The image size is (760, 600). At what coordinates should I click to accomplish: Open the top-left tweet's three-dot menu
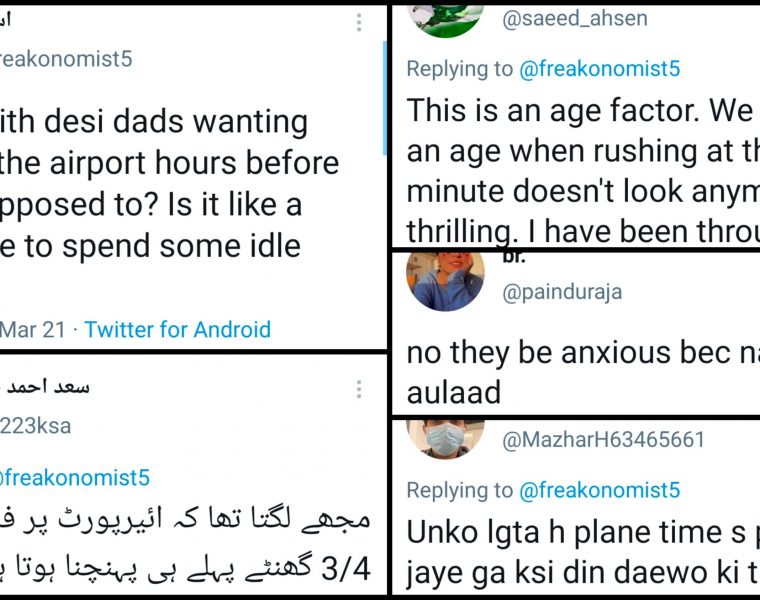click(360, 22)
